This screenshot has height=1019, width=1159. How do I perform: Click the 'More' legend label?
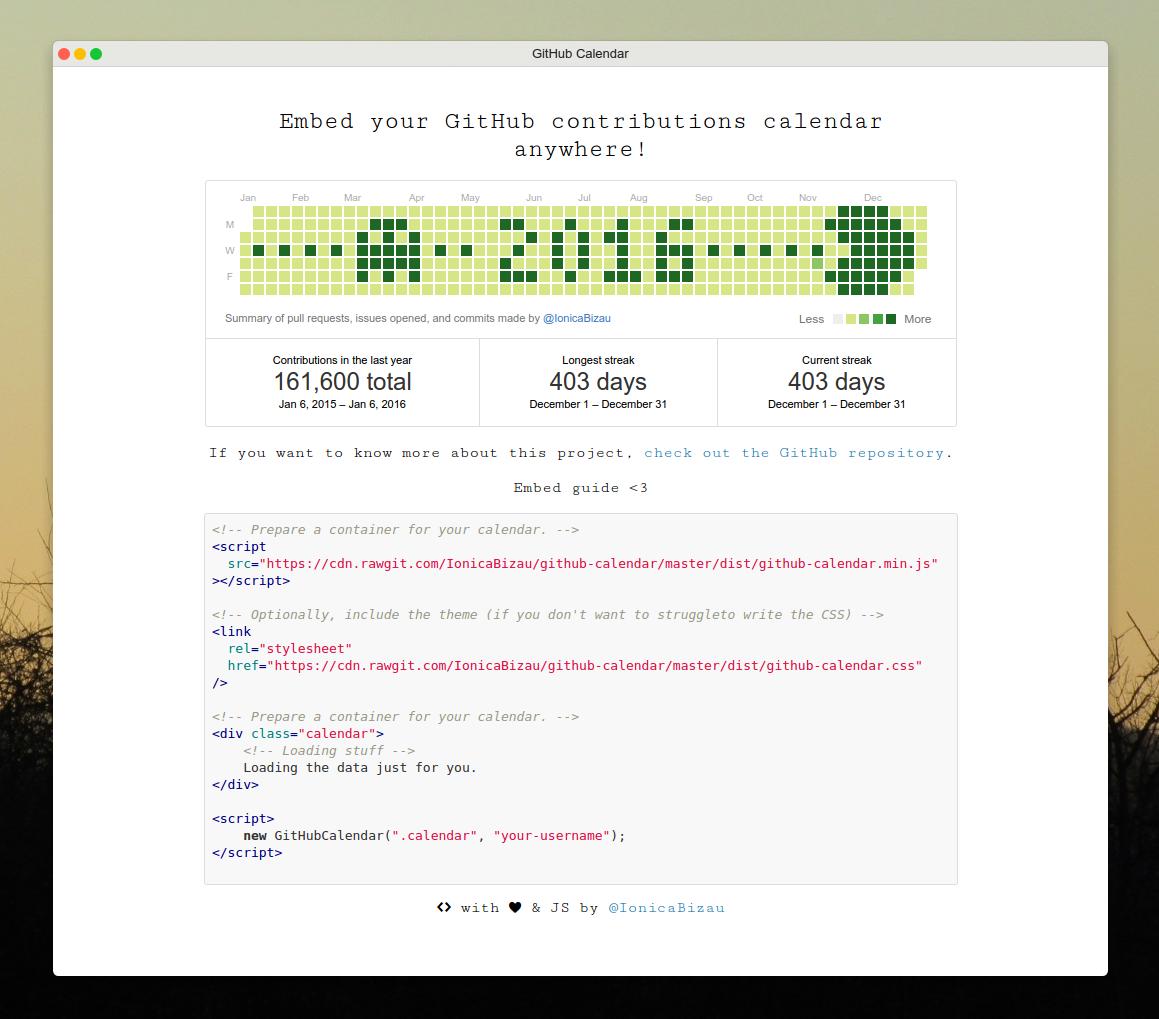pos(917,319)
